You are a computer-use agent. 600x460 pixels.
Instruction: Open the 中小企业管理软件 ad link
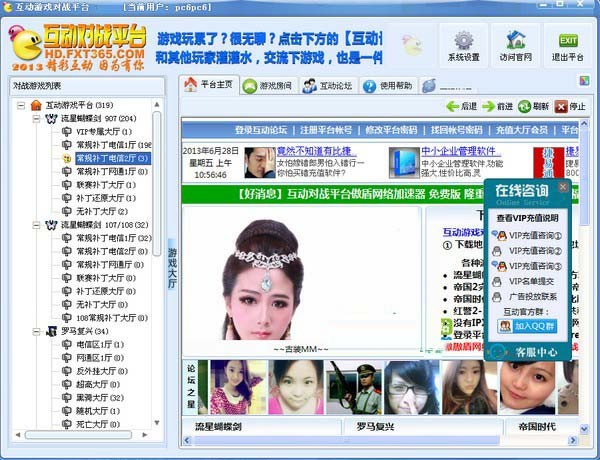pos(461,151)
